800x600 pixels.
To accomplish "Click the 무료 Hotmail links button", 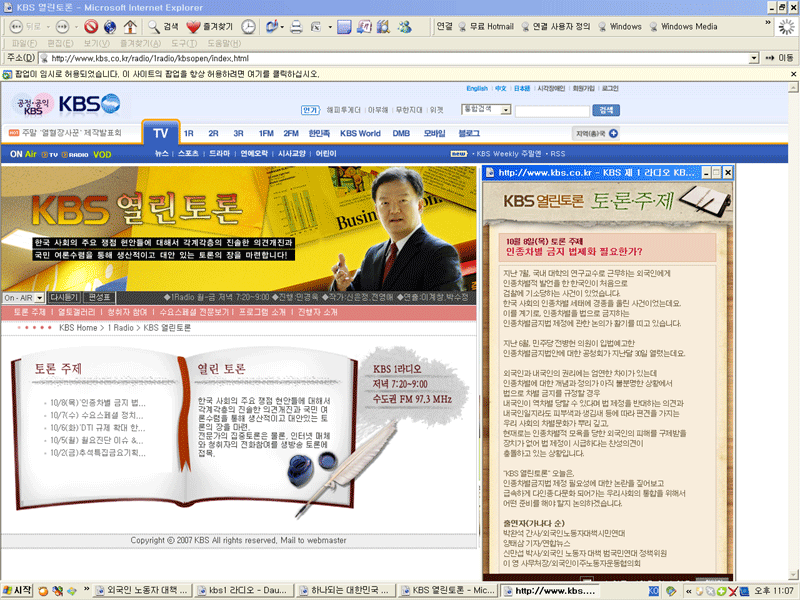I will pos(486,27).
